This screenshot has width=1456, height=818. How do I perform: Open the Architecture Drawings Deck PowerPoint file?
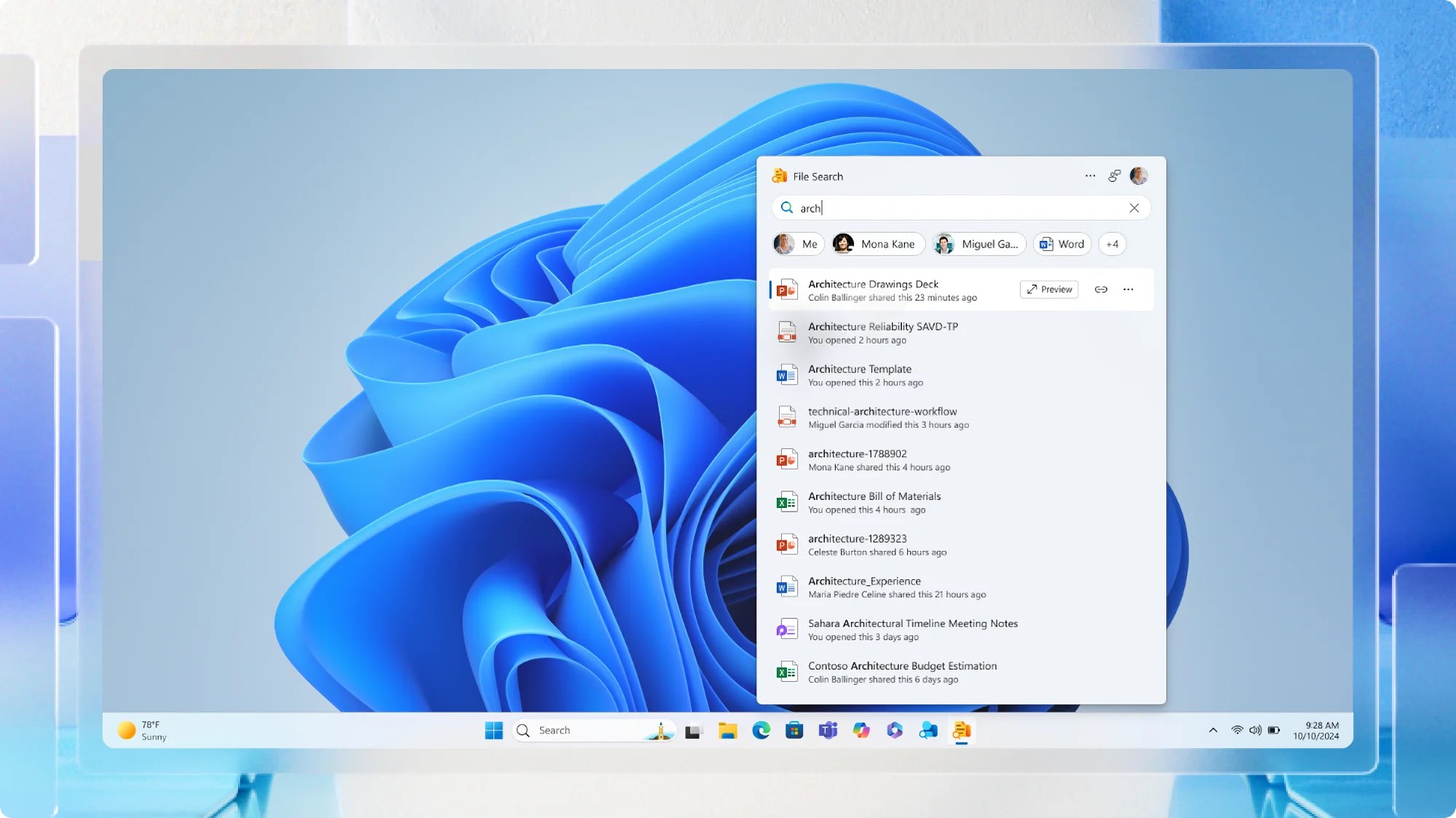click(x=873, y=284)
